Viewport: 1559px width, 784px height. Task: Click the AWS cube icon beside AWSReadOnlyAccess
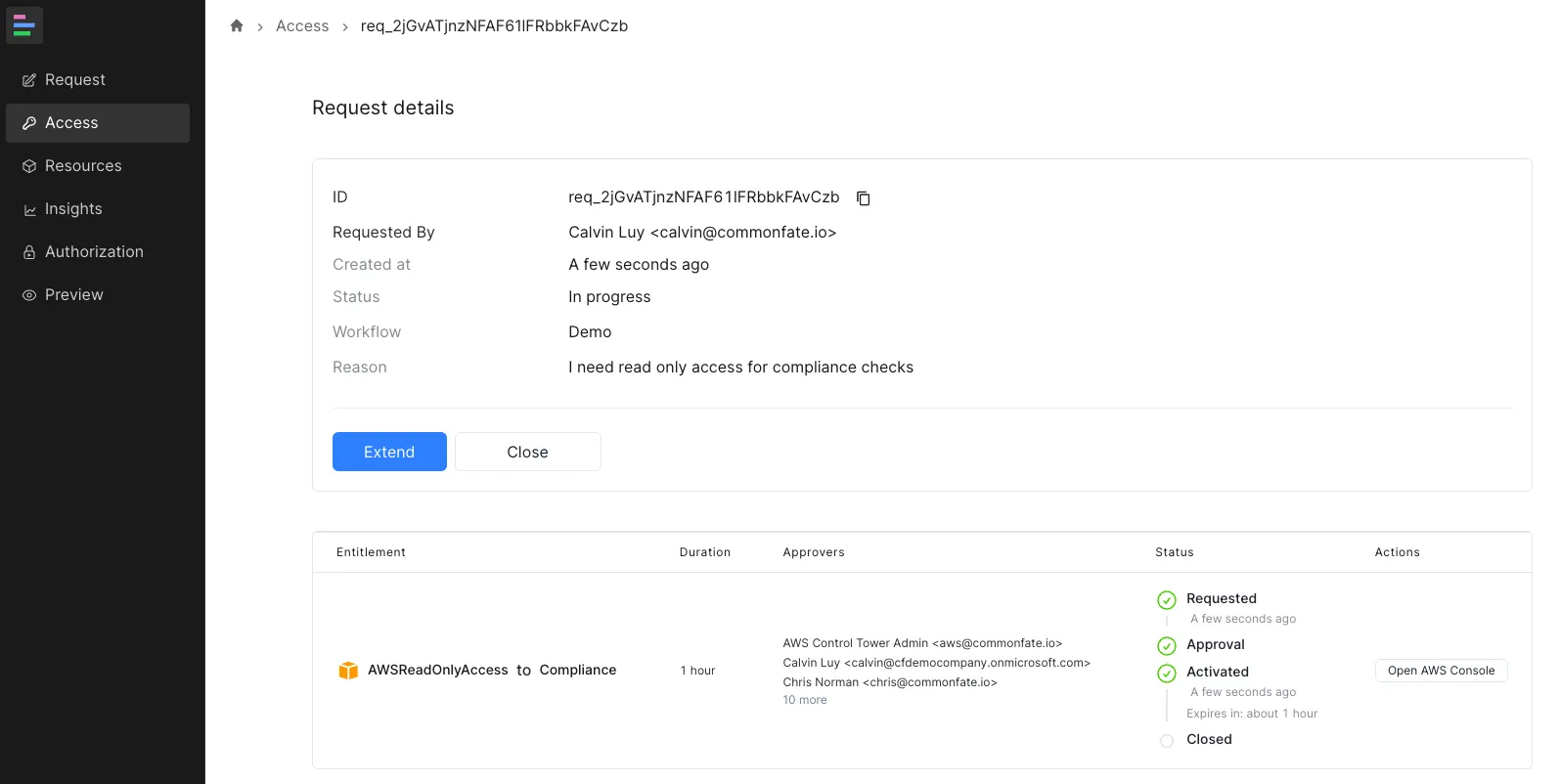(x=348, y=671)
